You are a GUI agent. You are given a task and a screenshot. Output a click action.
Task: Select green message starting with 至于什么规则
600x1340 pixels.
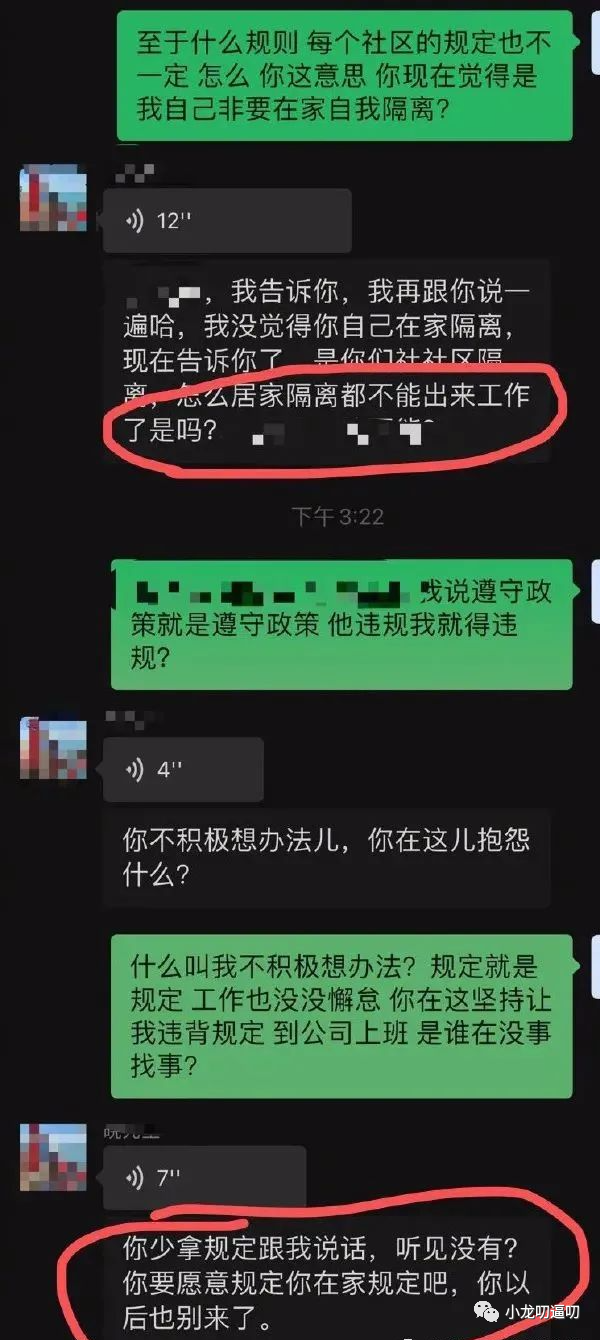tap(343, 76)
